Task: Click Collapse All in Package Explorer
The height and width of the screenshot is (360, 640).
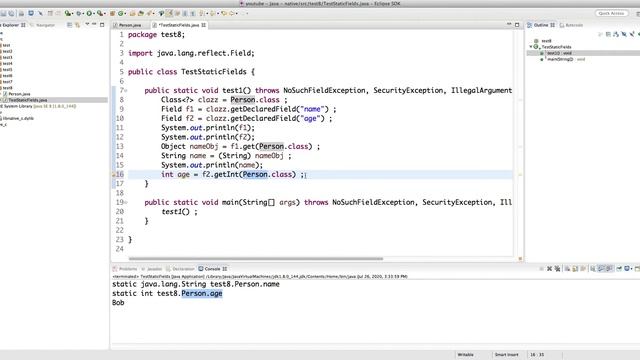Action: [x=69, y=25]
